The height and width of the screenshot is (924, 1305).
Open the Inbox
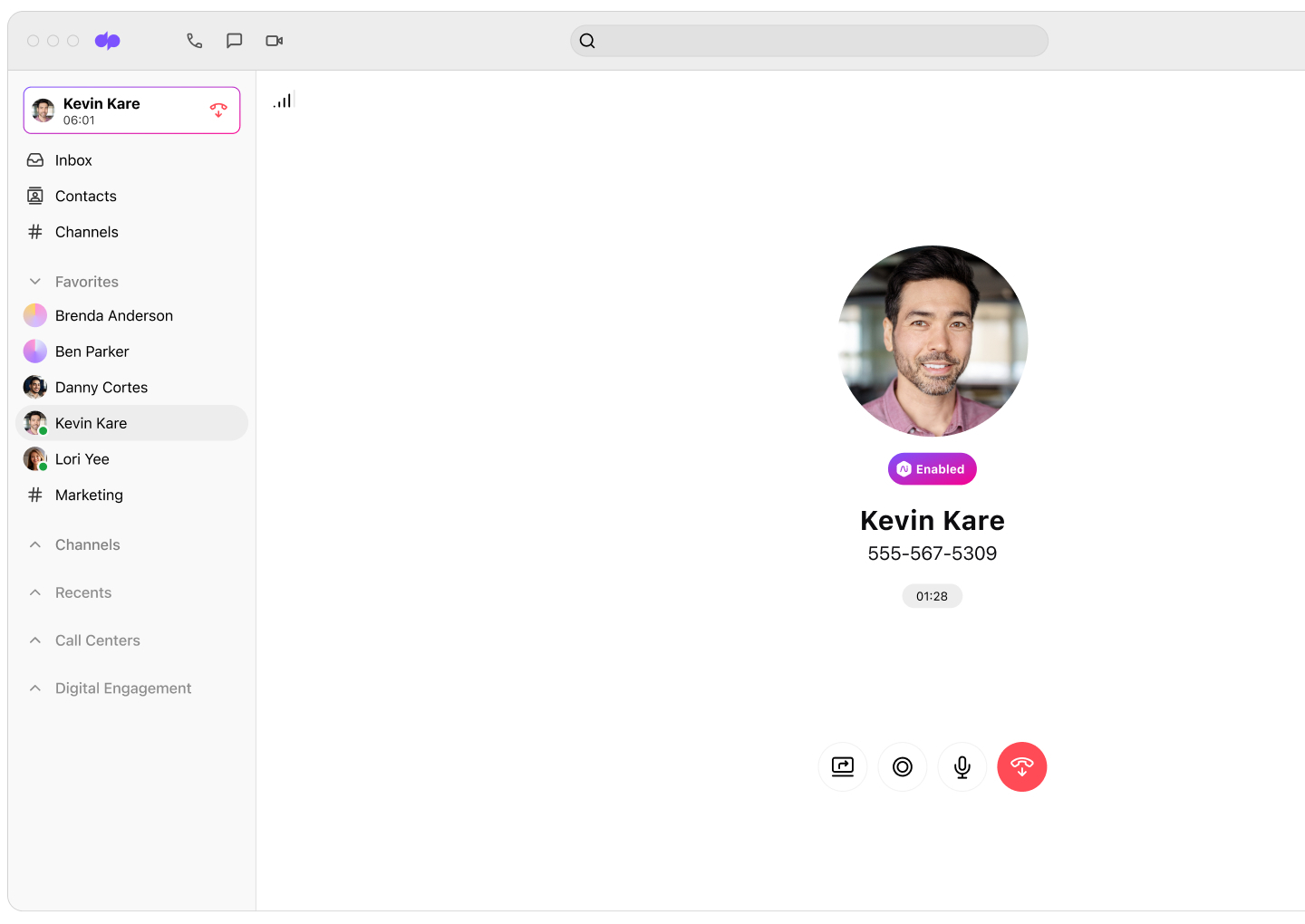72,160
